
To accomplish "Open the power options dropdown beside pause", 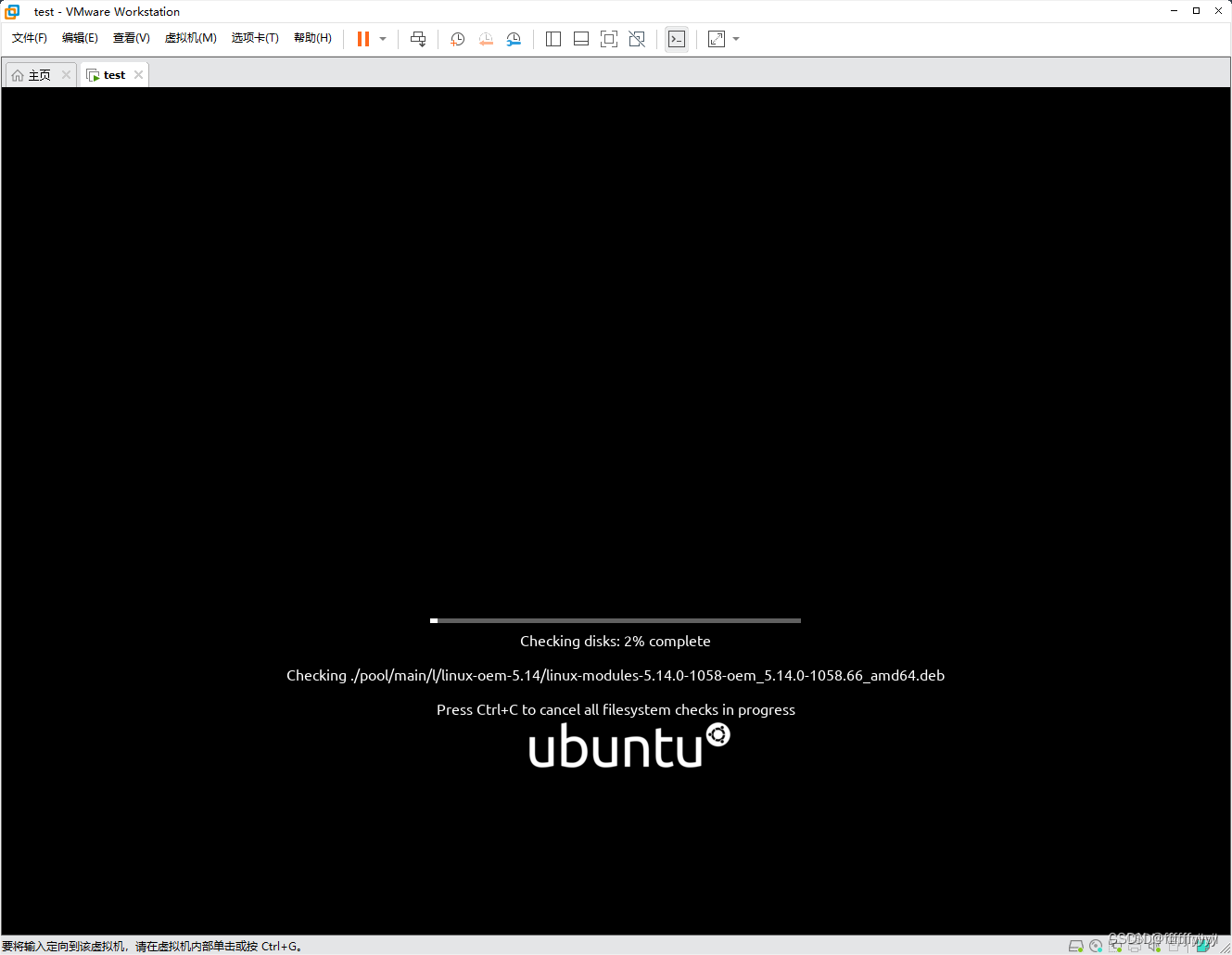I will (383, 39).
